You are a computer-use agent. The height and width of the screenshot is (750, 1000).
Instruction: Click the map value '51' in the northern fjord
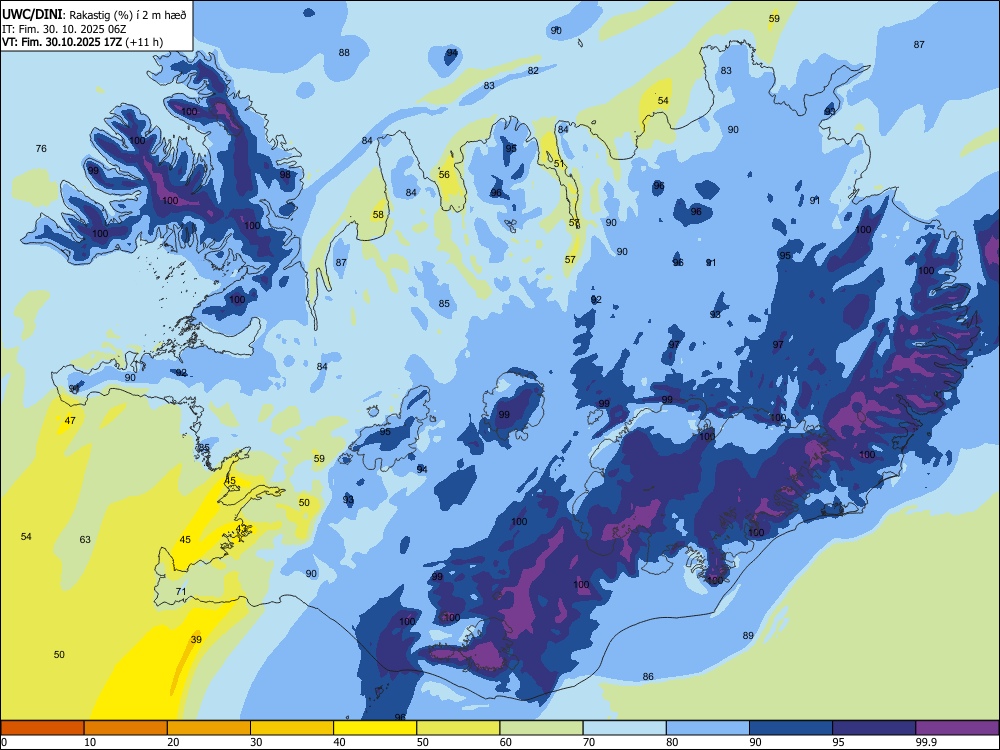coord(559,164)
